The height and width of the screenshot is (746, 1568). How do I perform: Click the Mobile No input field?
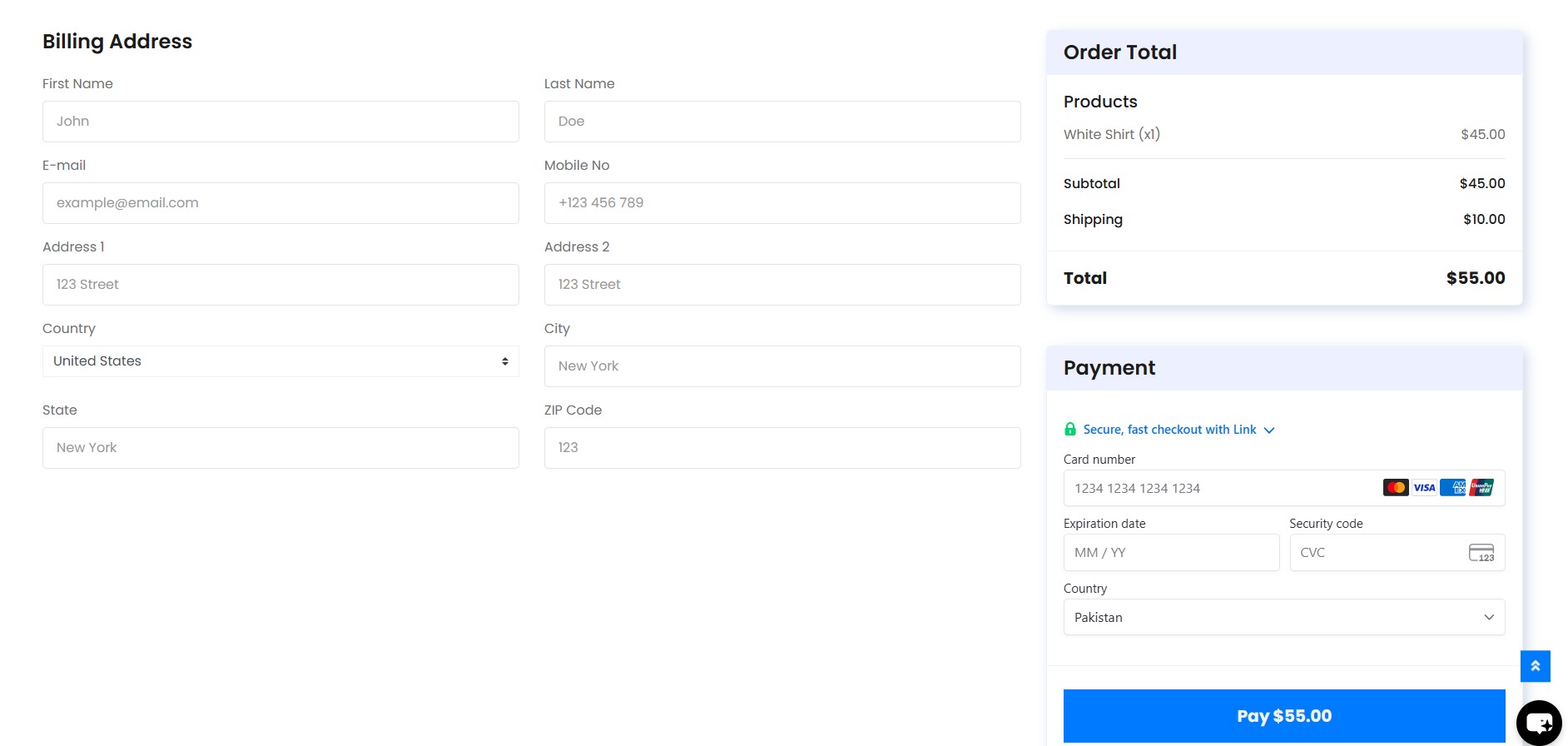(782, 203)
